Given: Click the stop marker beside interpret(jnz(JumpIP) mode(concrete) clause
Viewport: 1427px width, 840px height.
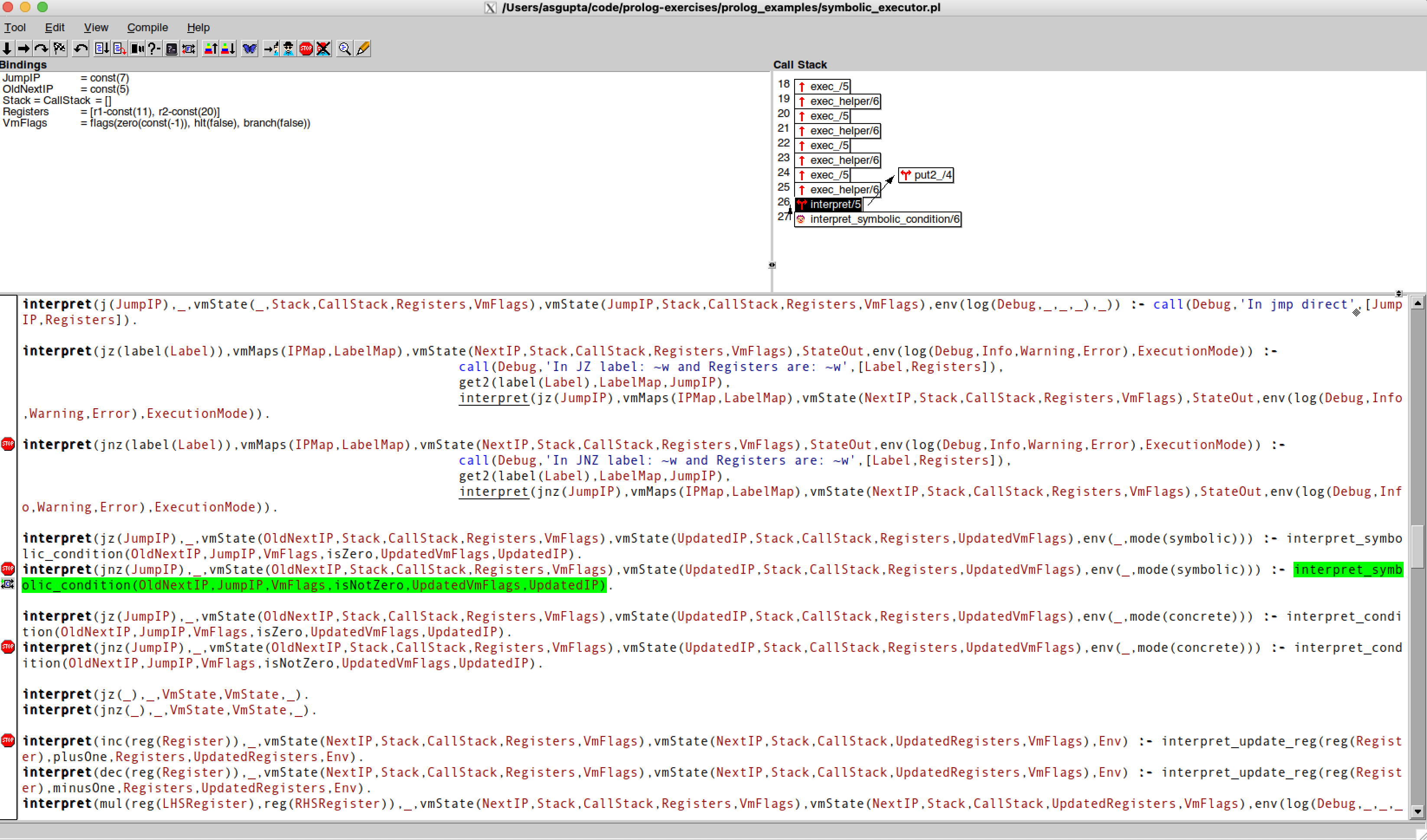Looking at the screenshot, I should pyautogui.click(x=8, y=646).
